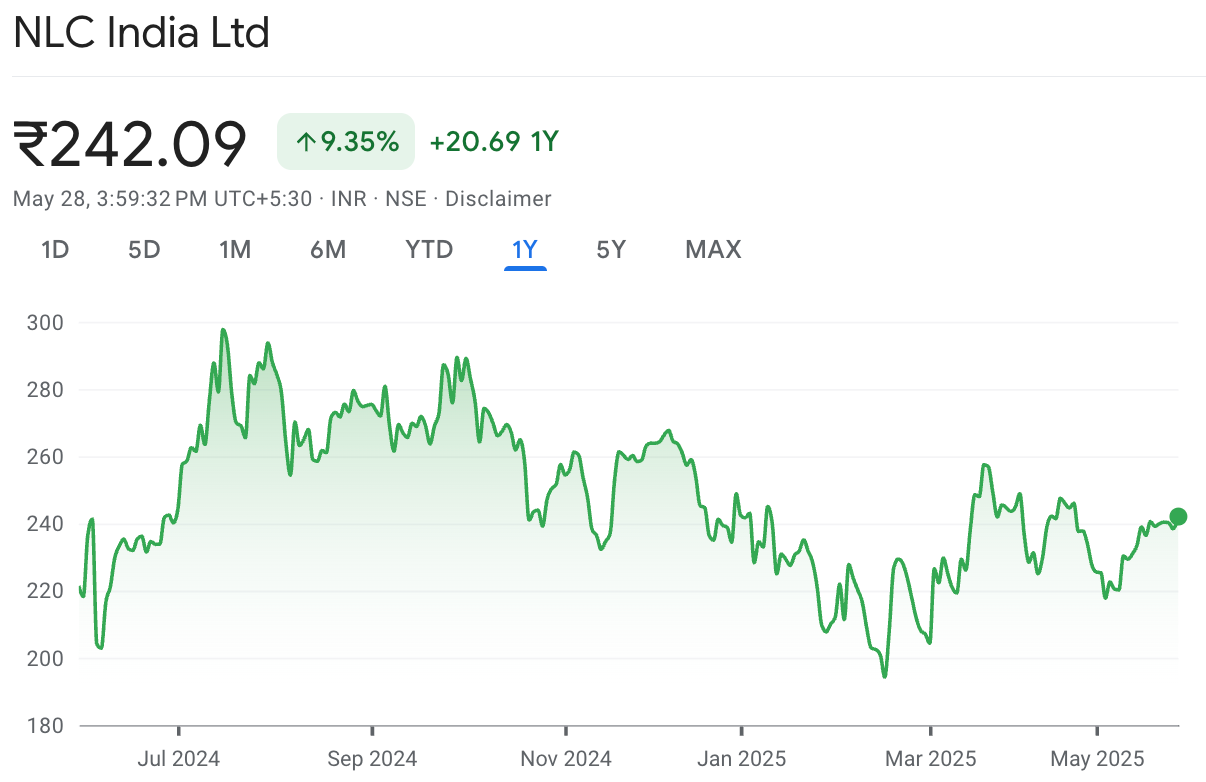
Task: Click the May 28 timestamp text
Action: (163, 199)
